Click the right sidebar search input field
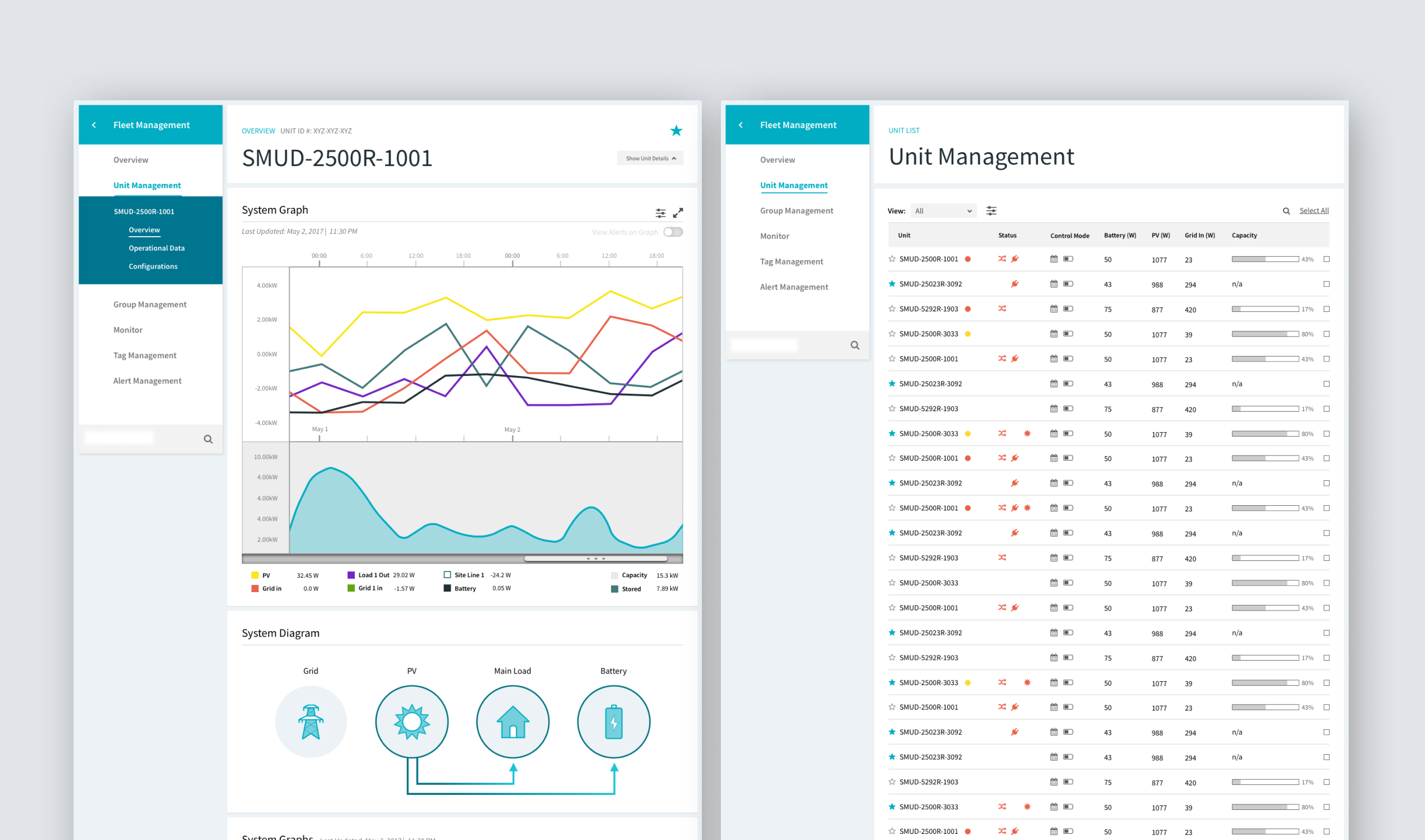The image size is (1425, 840). [764, 345]
